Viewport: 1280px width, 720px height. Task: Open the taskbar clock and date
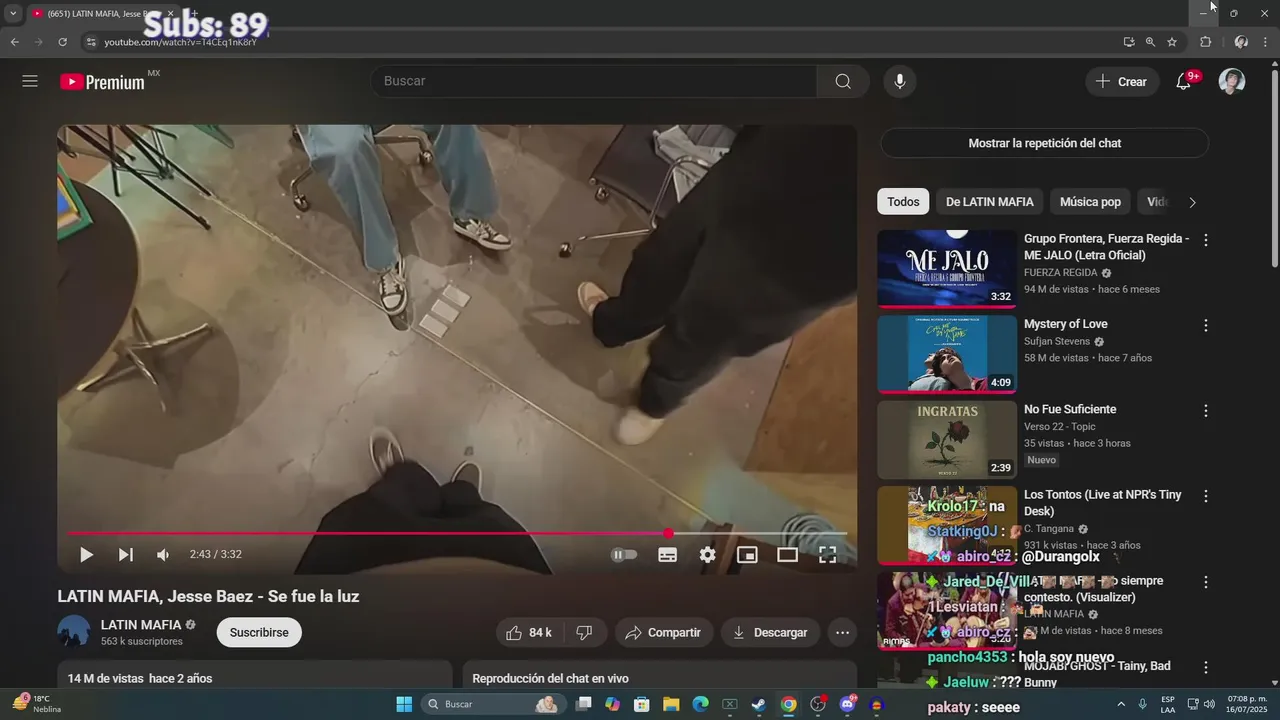(1247, 704)
